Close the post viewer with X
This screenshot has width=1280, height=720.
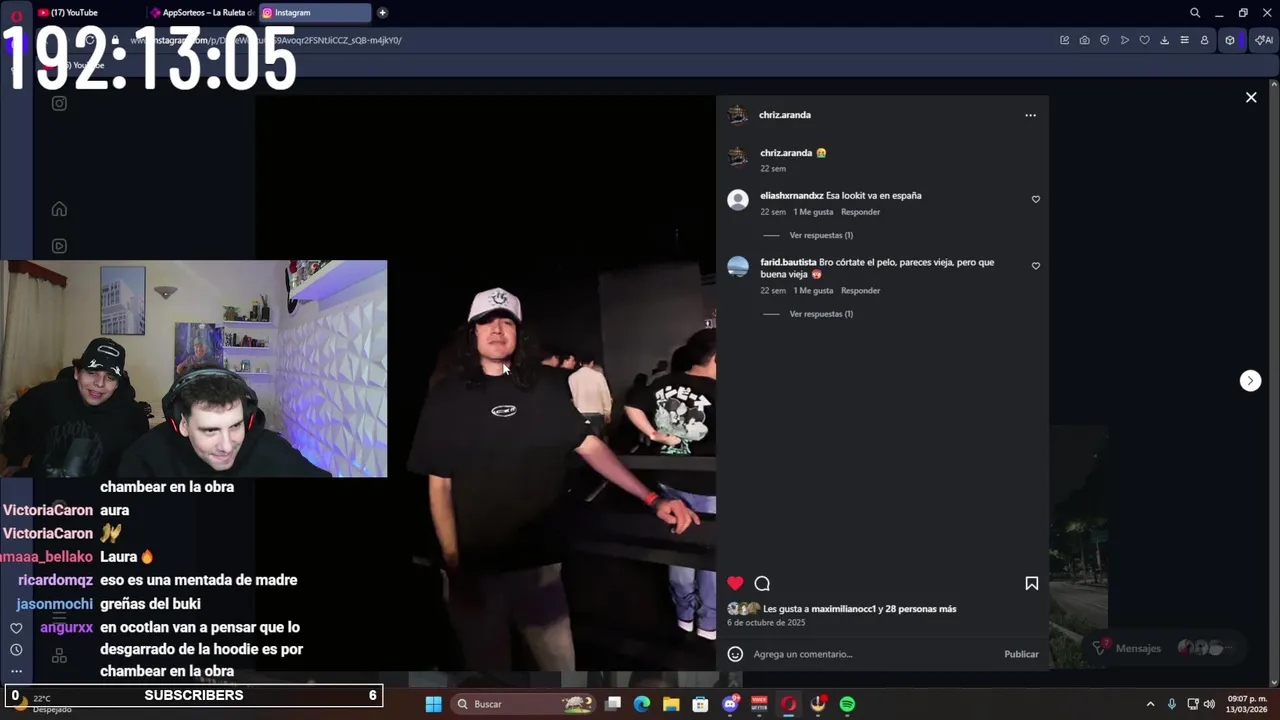coord(1250,97)
